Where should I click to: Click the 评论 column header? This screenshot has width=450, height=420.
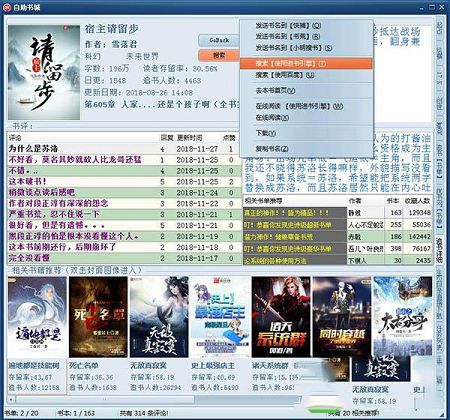tap(83, 138)
